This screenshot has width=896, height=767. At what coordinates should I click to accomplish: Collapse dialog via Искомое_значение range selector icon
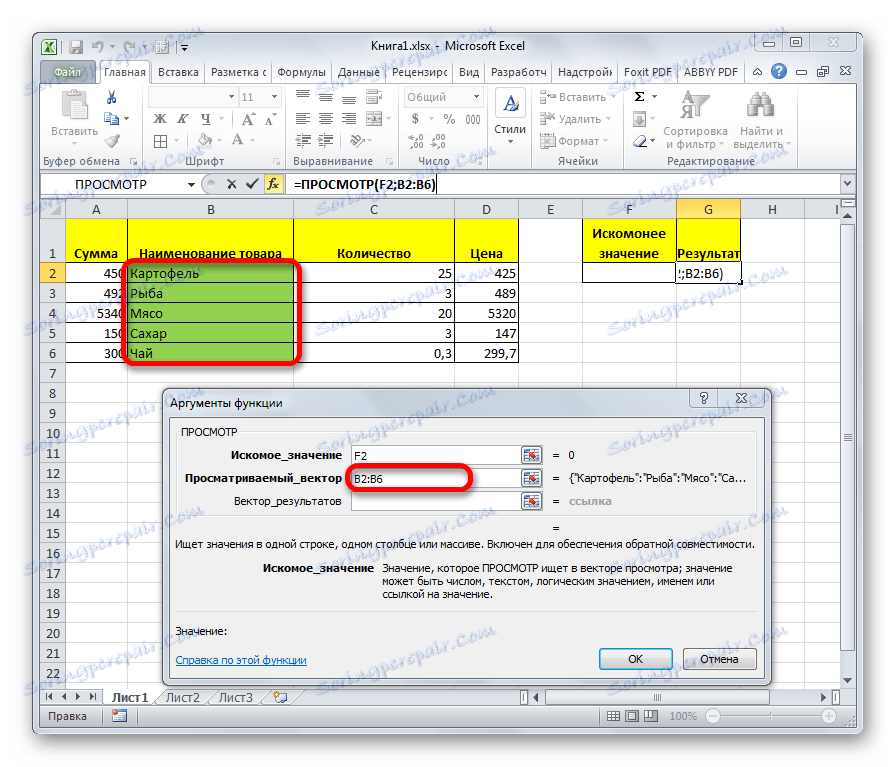click(x=531, y=456)
